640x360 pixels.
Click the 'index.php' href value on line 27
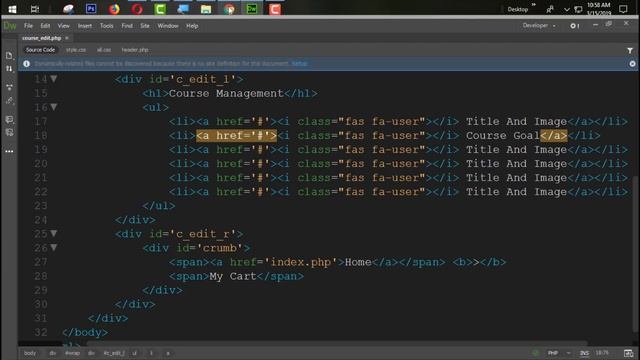coord(301,262)
